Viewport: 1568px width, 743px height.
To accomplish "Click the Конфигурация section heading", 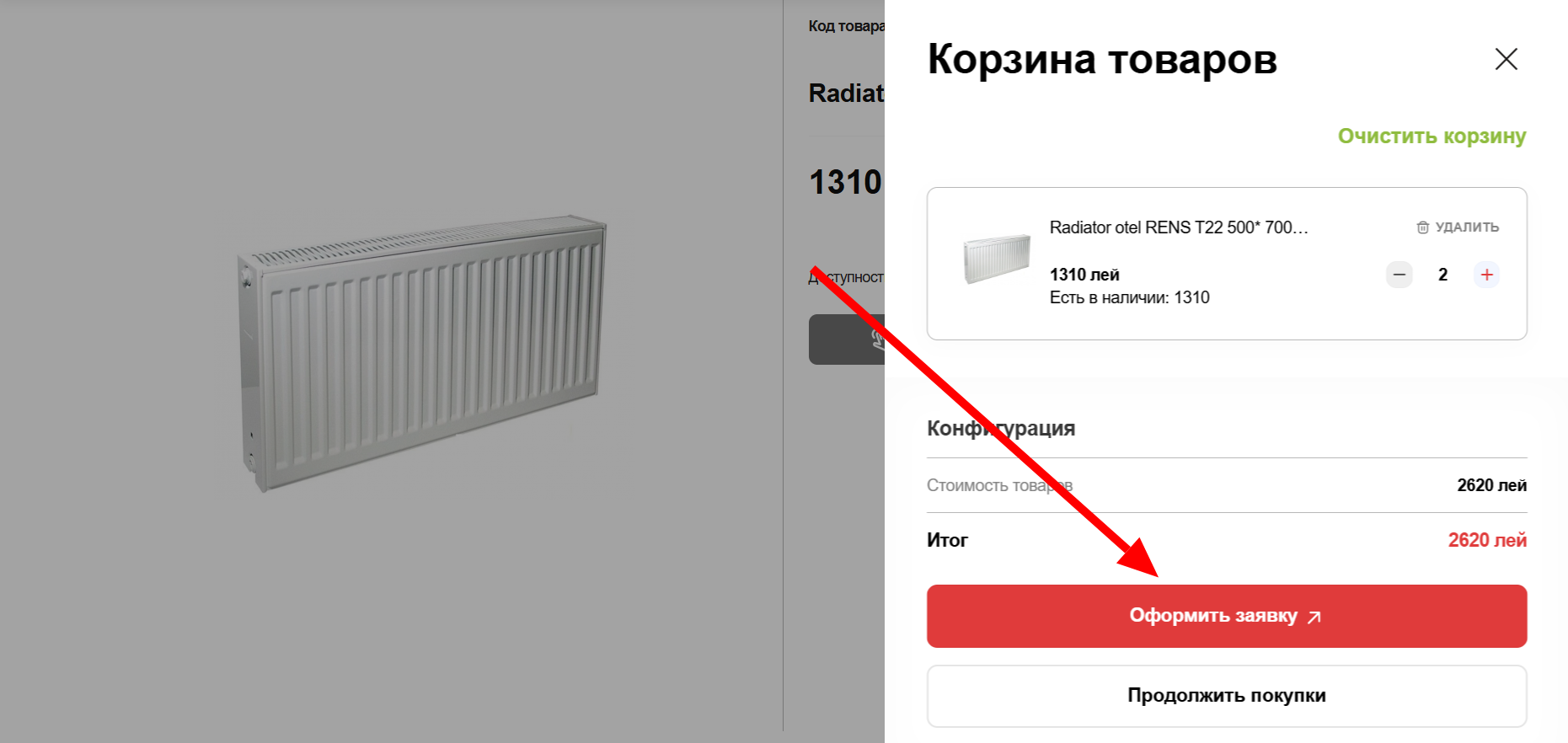I will click(1001, 428).
